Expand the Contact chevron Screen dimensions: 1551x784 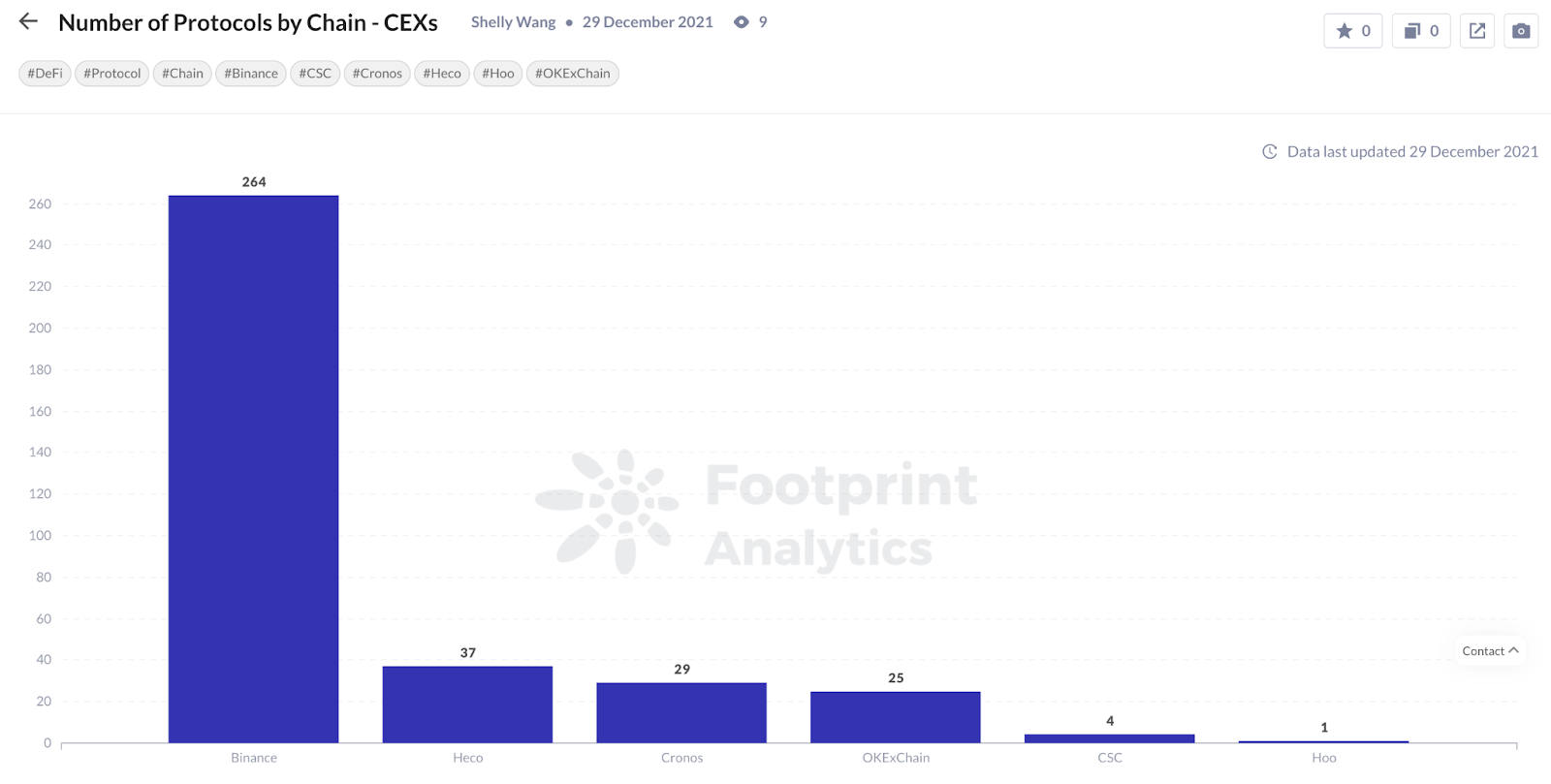(1514, 650)
